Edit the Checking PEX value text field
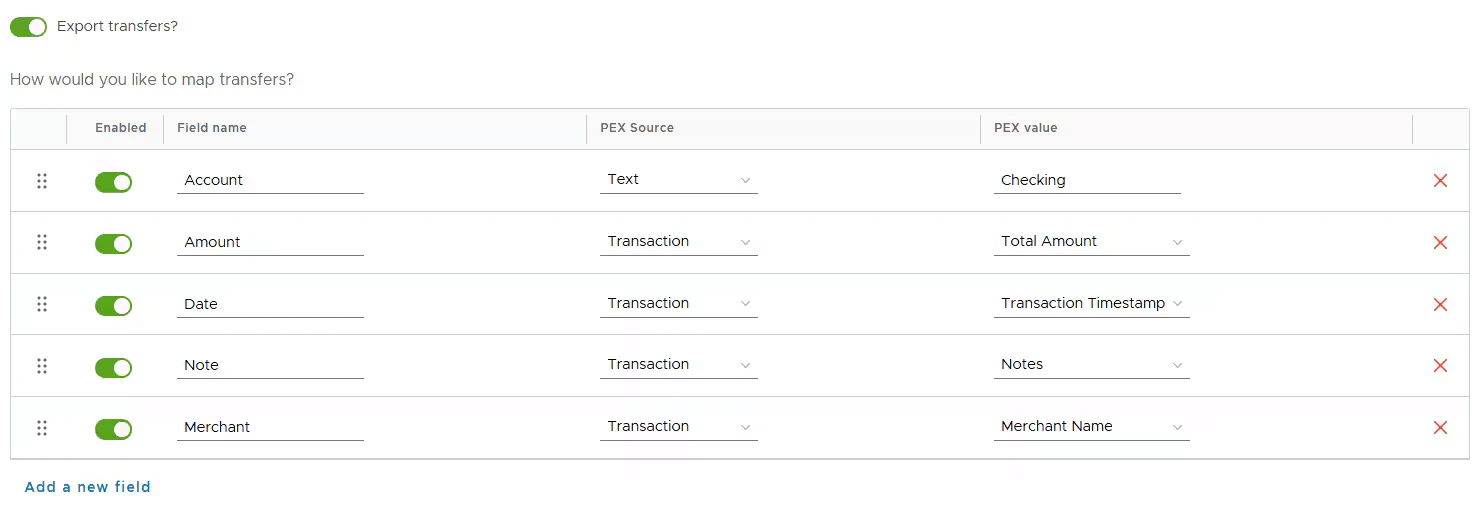Image resolution: width=1482 pixels, height=505 pixels. (1087, 181)
